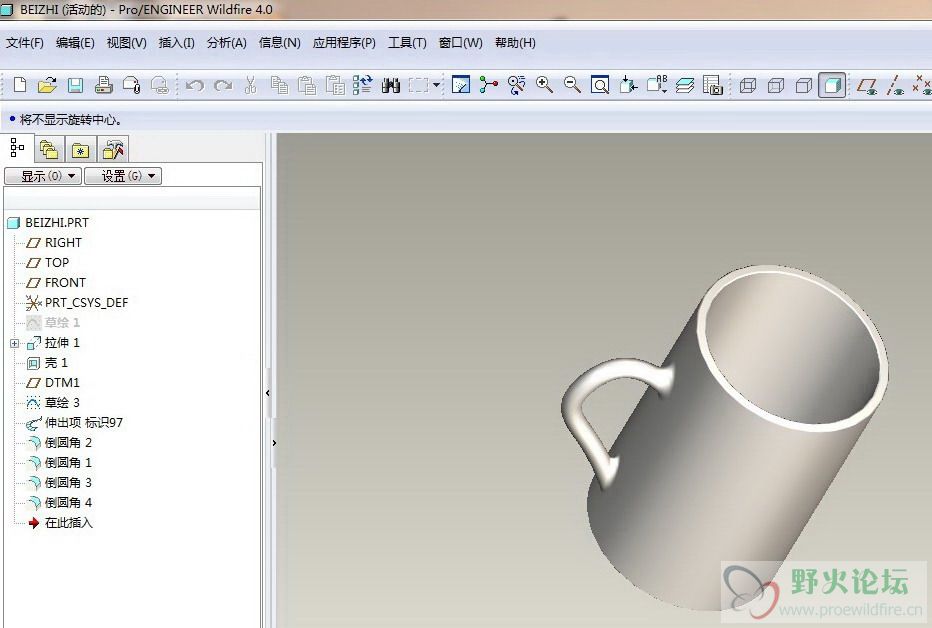Image resolution: width=932 pixels, height=628 pixels.
Task: Click the send as mail attachment icon
Action: tap(131, 85)
